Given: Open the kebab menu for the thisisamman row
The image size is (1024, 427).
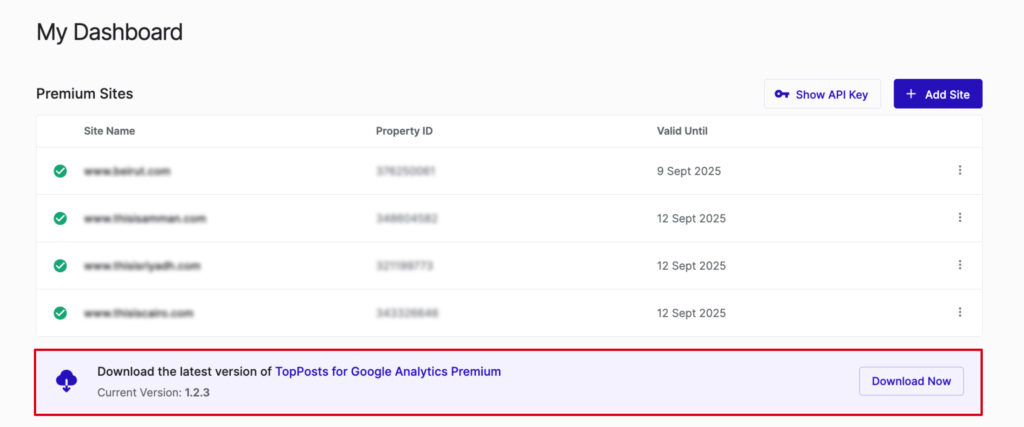Looking at the screenshot, I should [959, 217].
